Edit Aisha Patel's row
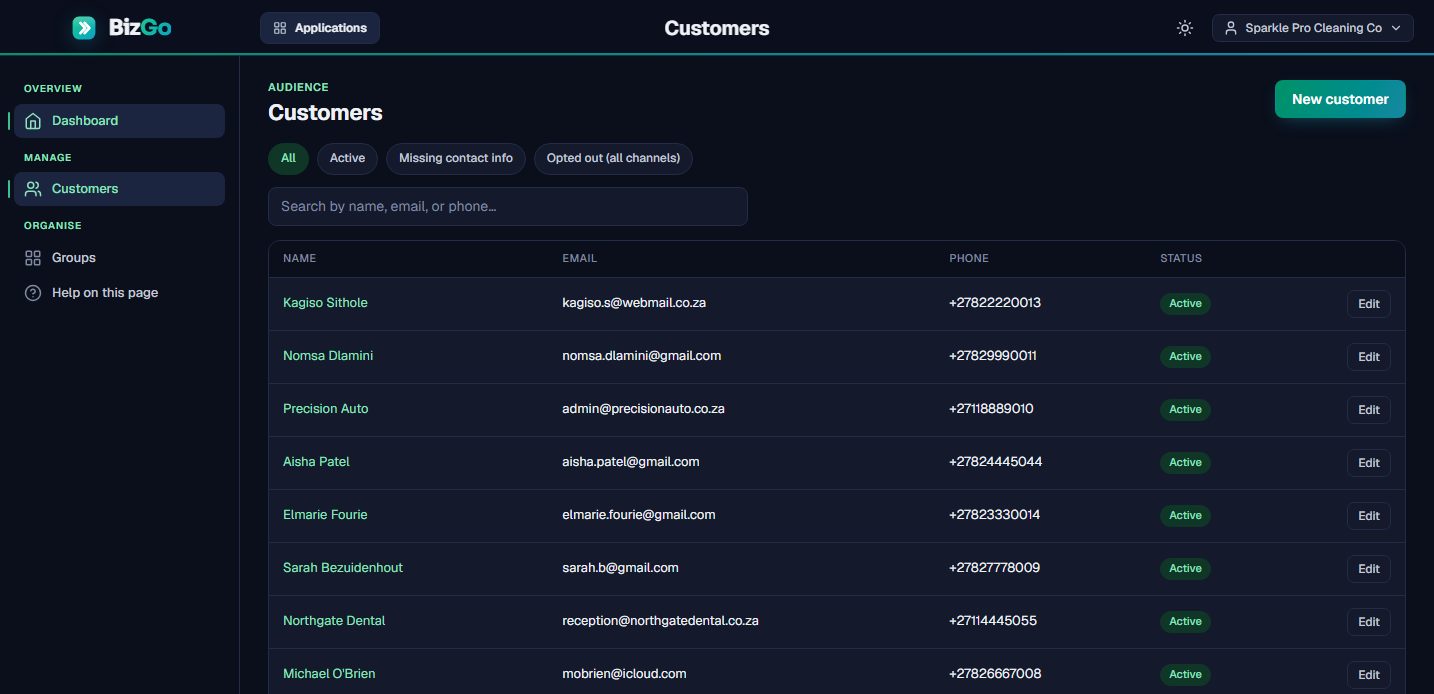Image resolution: width=1434 pixels, height=694 pixels. pyautogui.click(x=1369, y=463)
